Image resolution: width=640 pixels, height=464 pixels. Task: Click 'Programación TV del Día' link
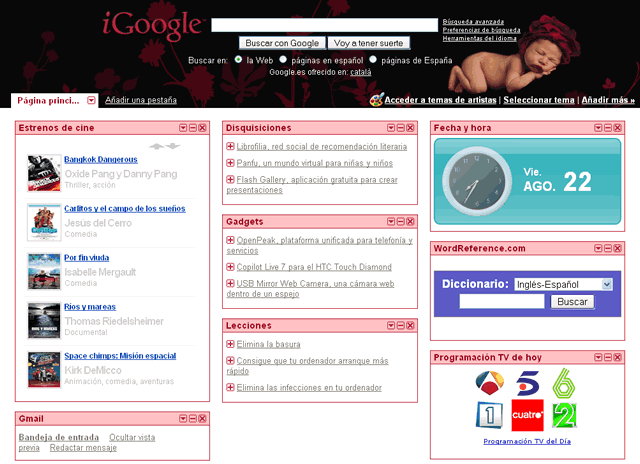pyautogui.click(x=527, y=441)
